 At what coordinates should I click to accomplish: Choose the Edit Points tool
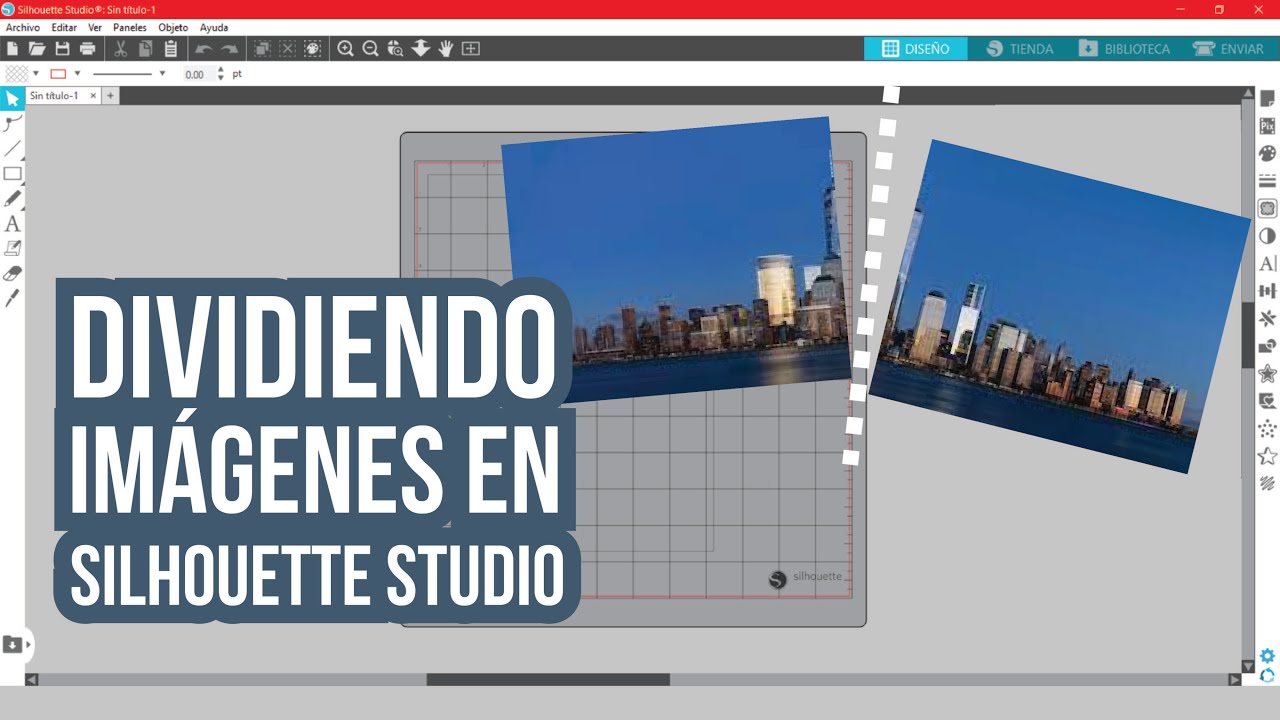coord(12,123)
